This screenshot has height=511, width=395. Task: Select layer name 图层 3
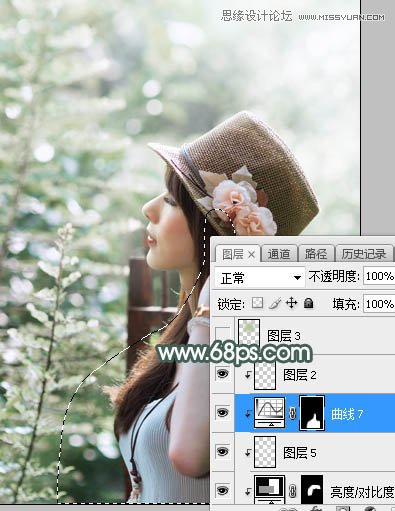284,336
